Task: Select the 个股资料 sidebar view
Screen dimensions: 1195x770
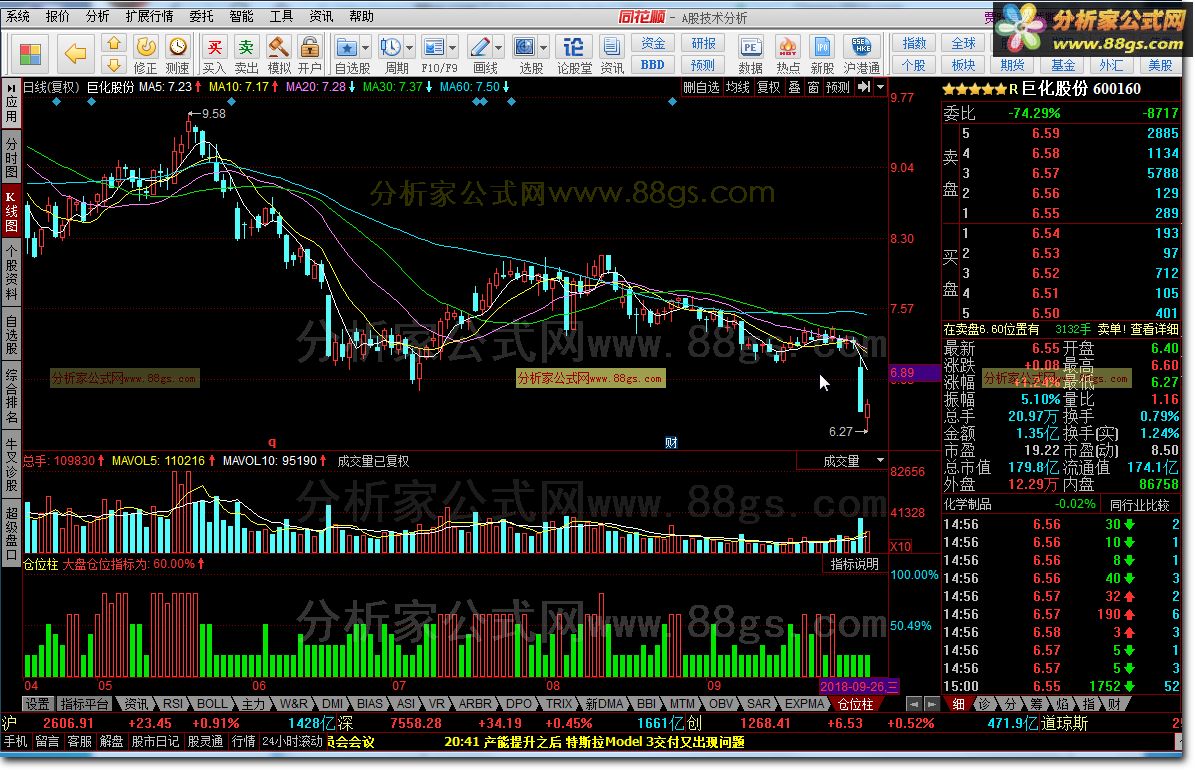Action: pos(11,272)
